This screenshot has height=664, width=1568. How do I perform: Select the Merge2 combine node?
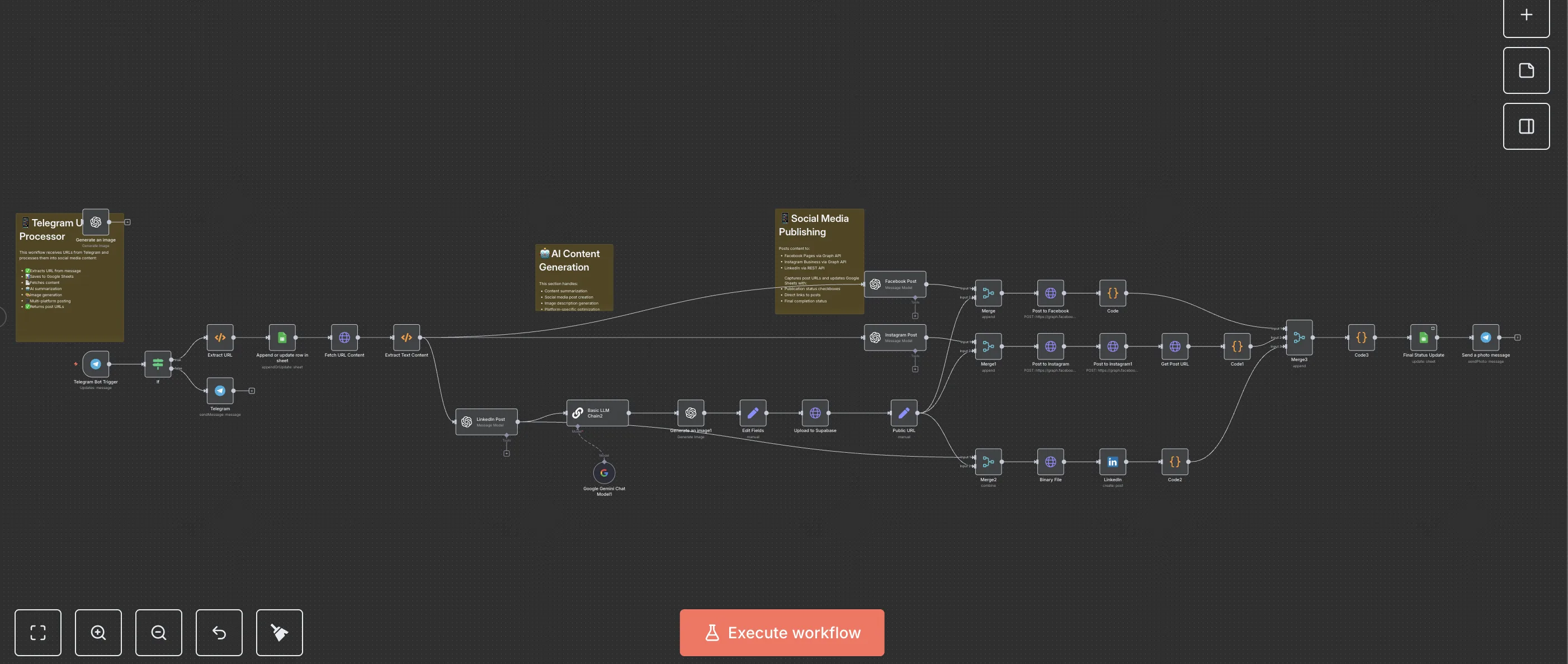click(x=988, y=462)
